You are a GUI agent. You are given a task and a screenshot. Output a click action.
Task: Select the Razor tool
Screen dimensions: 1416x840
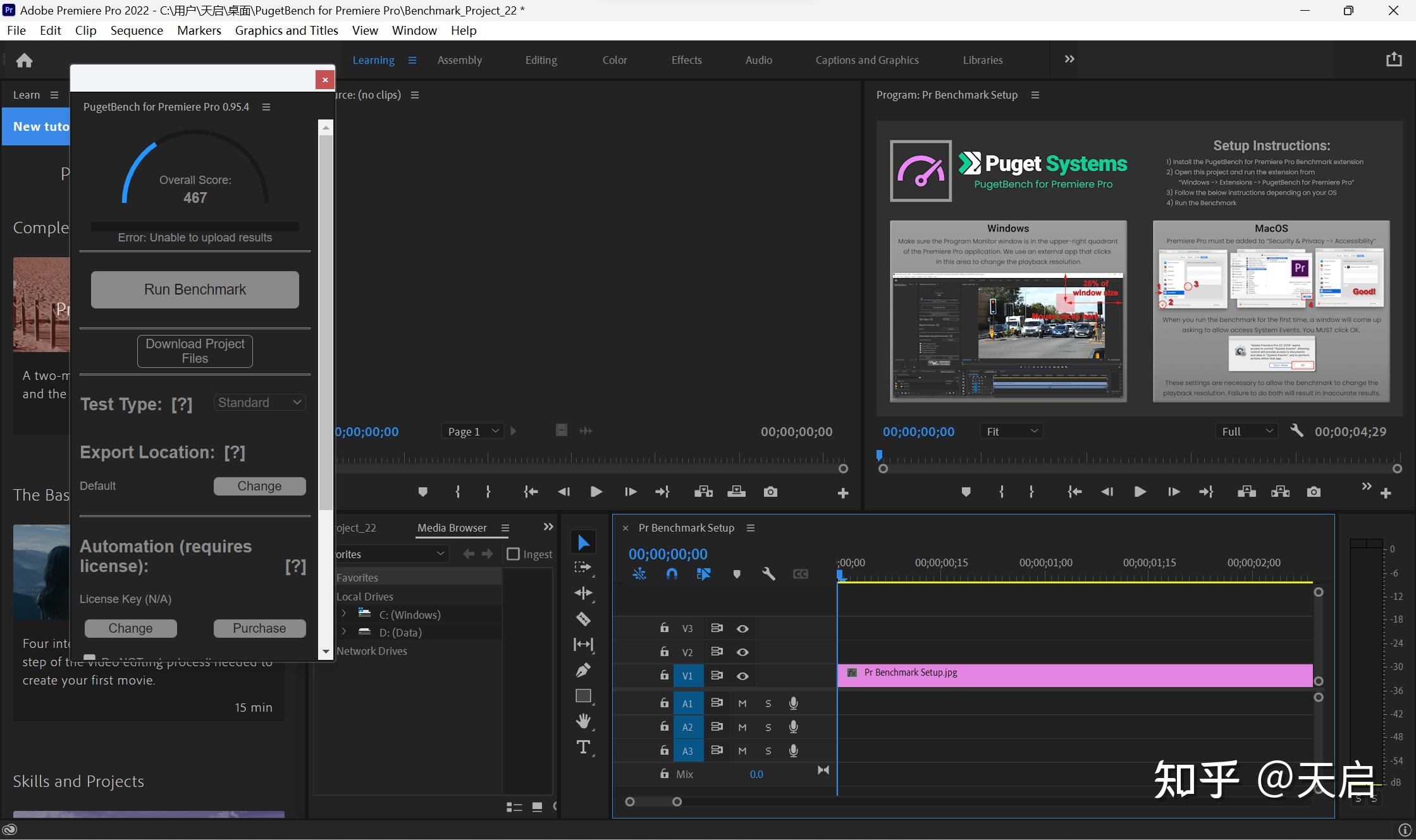pos(583,619)
